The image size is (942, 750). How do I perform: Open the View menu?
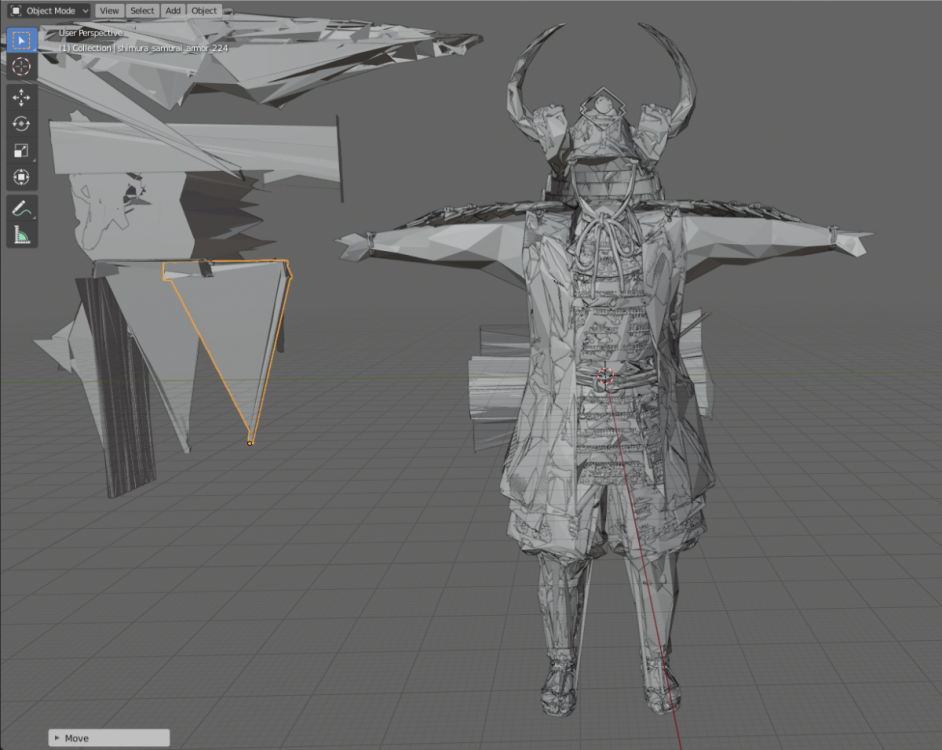pos(109,10)
